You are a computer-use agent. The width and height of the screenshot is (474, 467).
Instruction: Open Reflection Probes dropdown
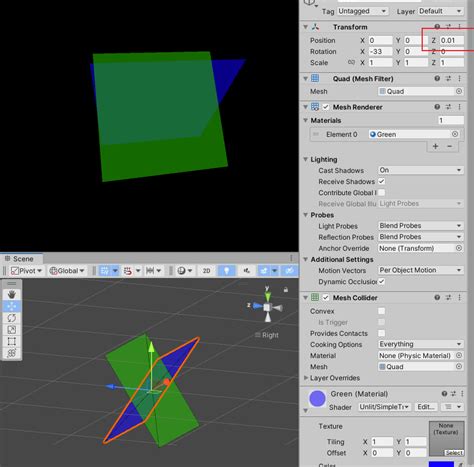pos(421,237)
